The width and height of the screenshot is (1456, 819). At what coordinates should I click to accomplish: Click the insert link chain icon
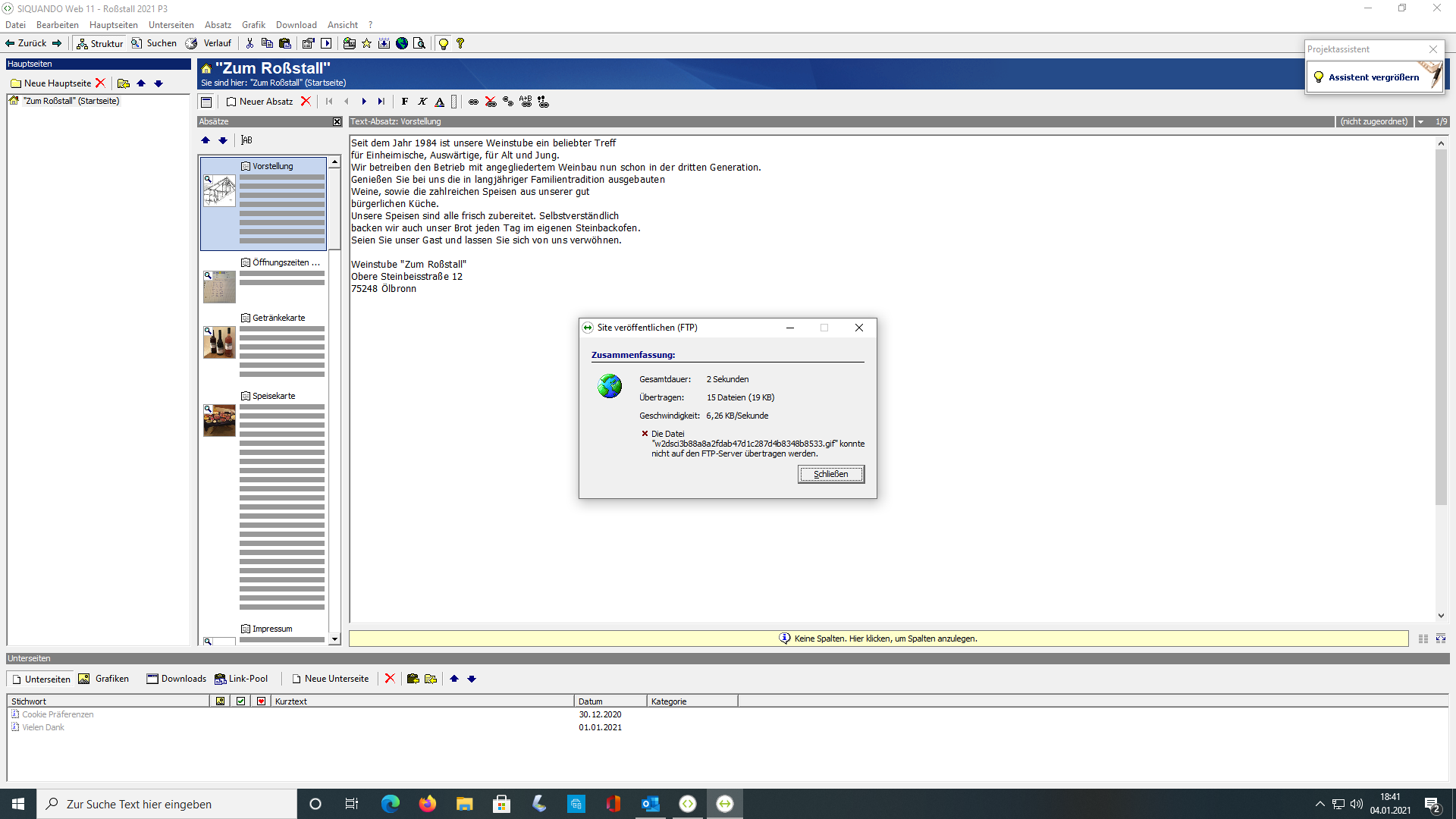point(473,102)
